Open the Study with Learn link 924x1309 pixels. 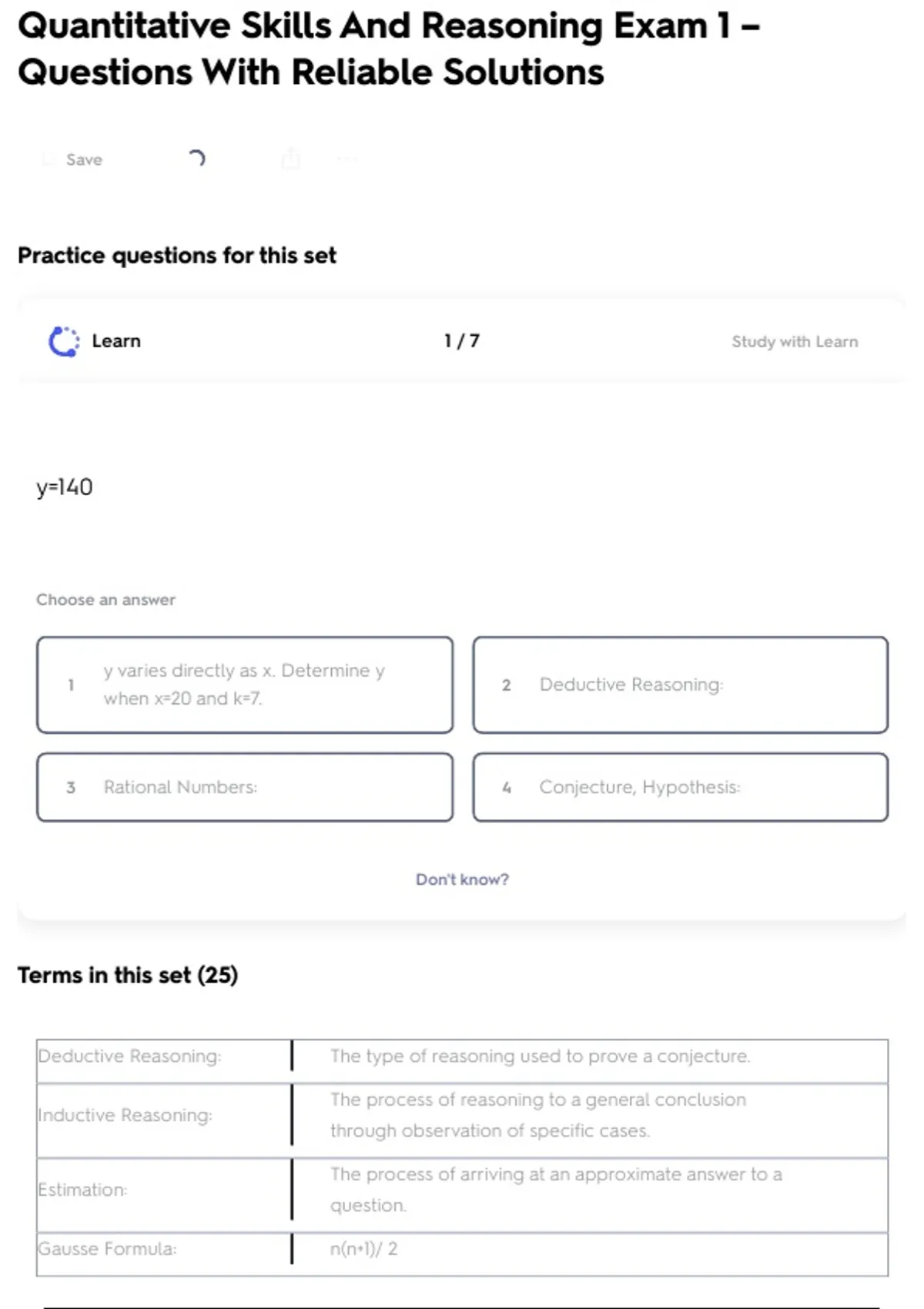click(794, 341)
